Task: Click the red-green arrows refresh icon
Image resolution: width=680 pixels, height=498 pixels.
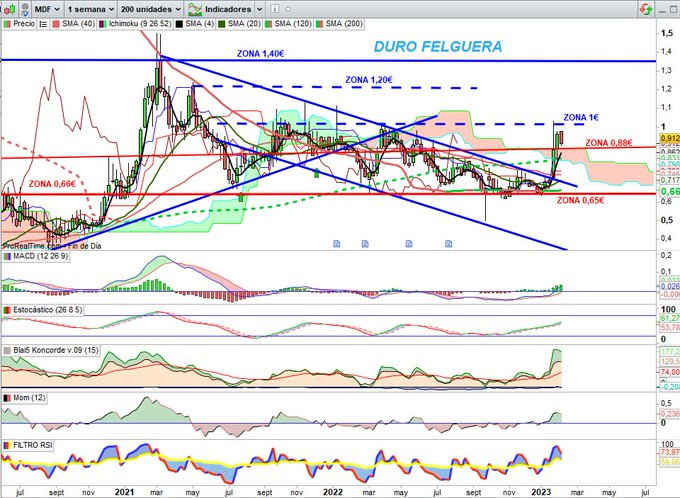Action: (646, 9)
